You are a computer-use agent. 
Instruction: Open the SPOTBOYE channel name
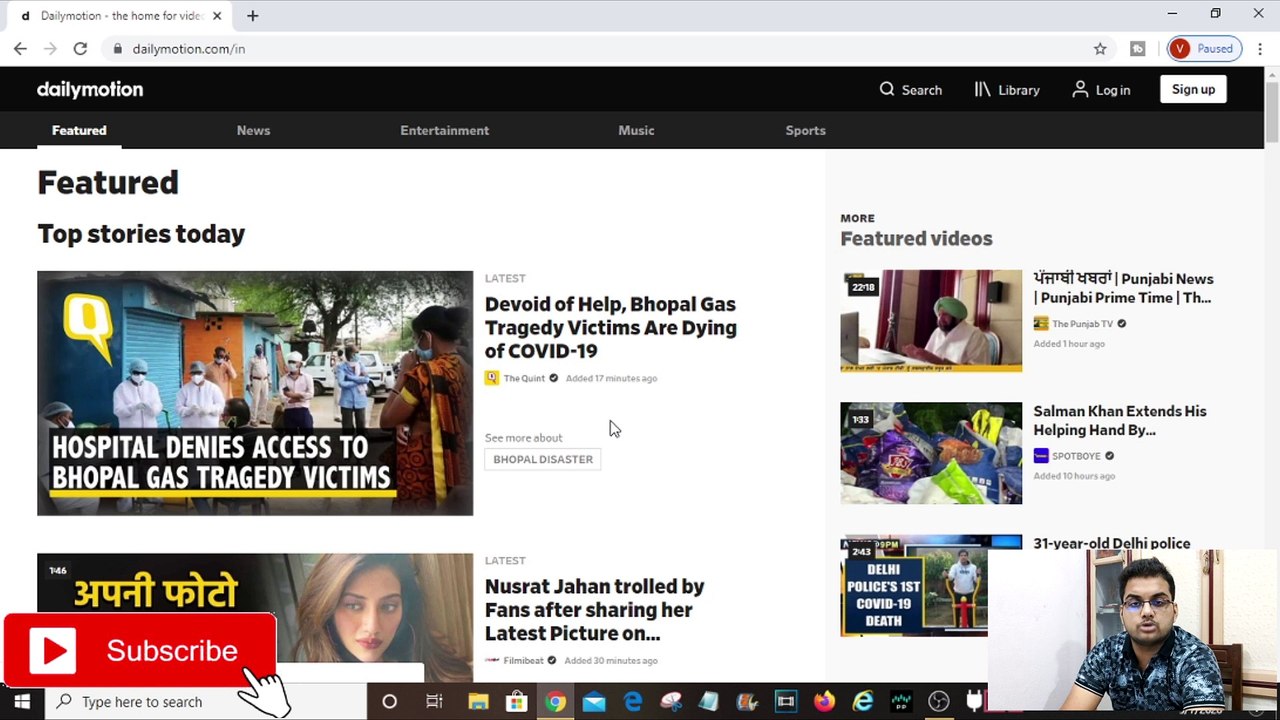click(x=1076, y=456)
